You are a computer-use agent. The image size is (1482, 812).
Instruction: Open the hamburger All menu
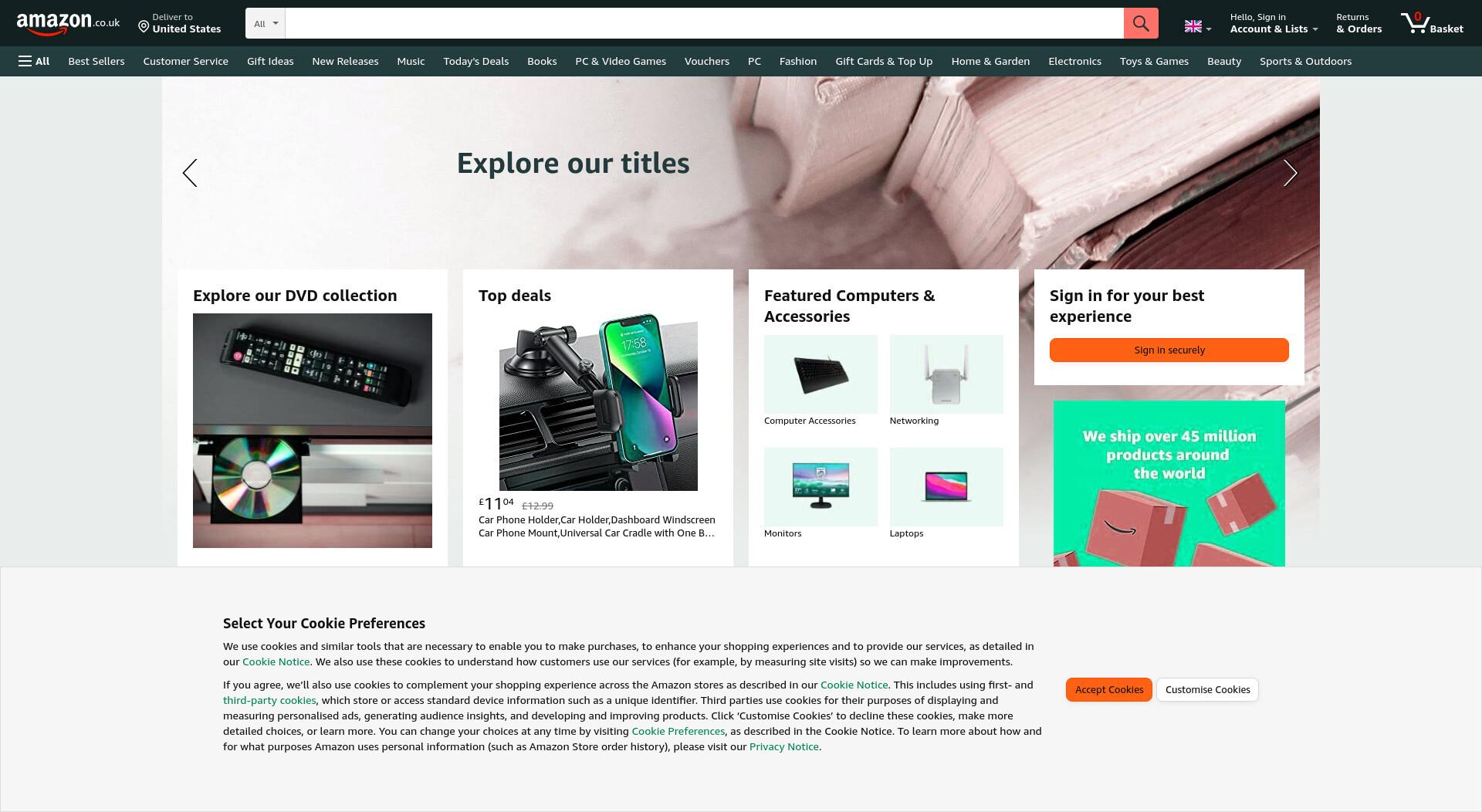(34, 61)
